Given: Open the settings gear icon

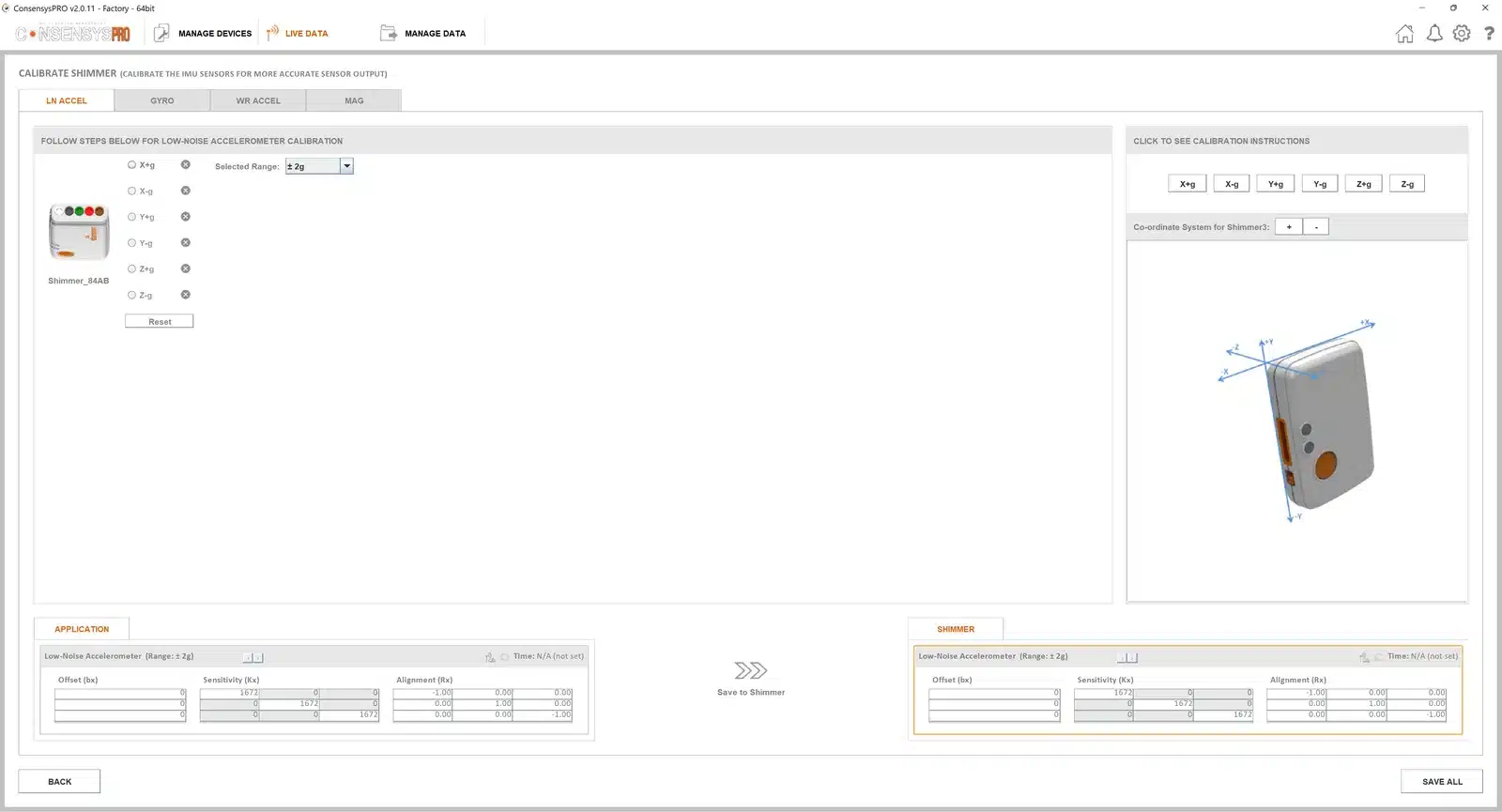Looking at the screenshot, I should coord(1462,34).
